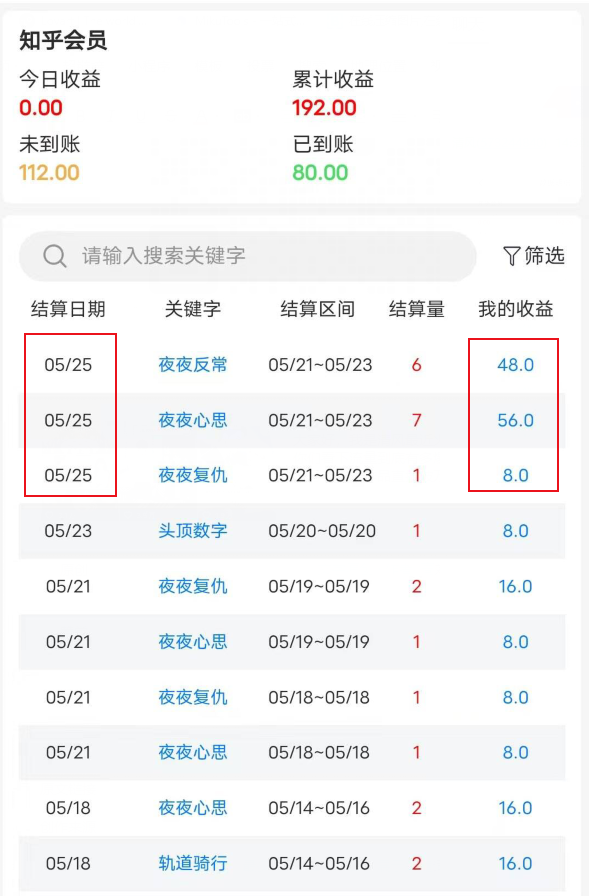Select the 05/23 settlement row date
The image size is (589, 896).
68,531
